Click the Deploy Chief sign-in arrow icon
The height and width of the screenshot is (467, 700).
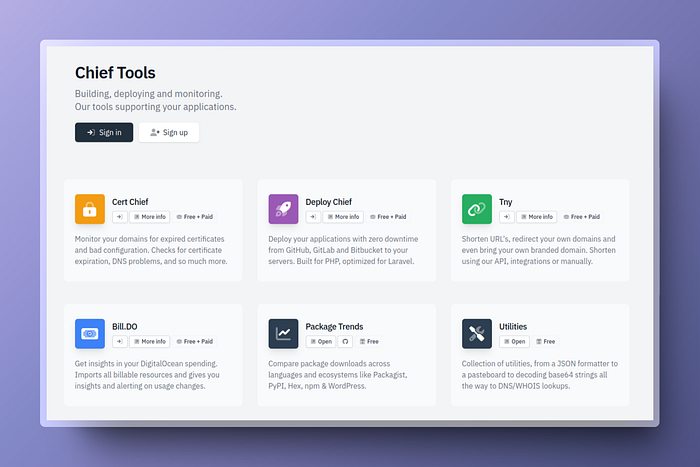click(313, 217)
